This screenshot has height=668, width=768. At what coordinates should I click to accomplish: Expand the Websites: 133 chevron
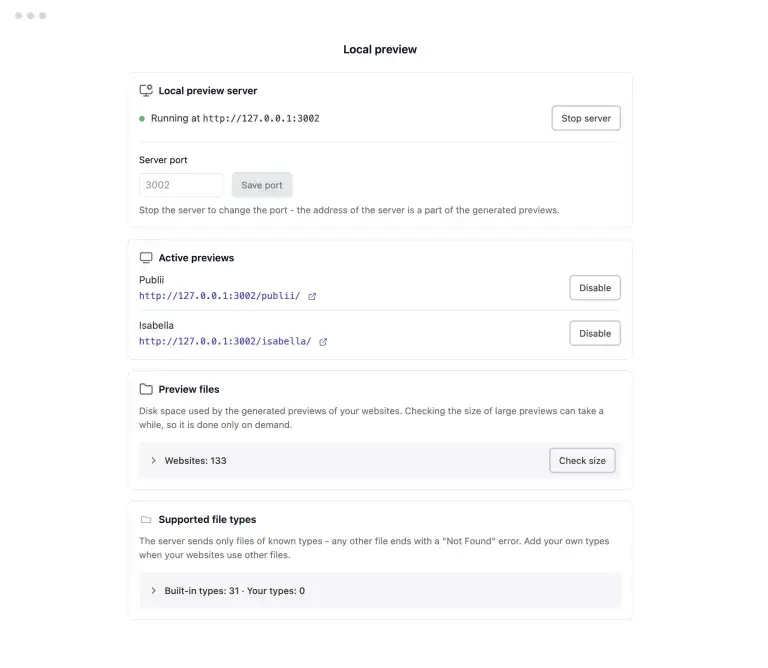pos(153,460)
